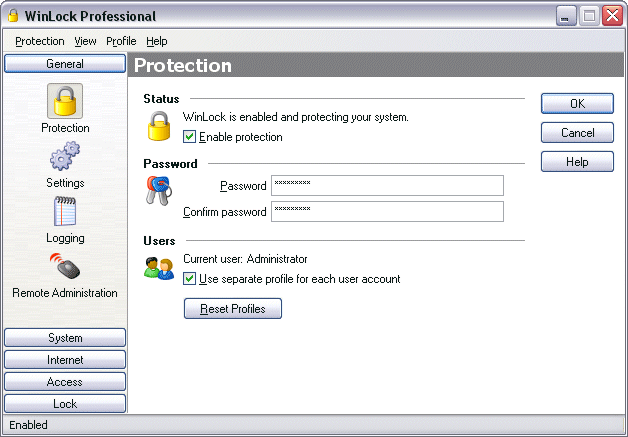Click the Reset Profiles button

pos(233,309)
